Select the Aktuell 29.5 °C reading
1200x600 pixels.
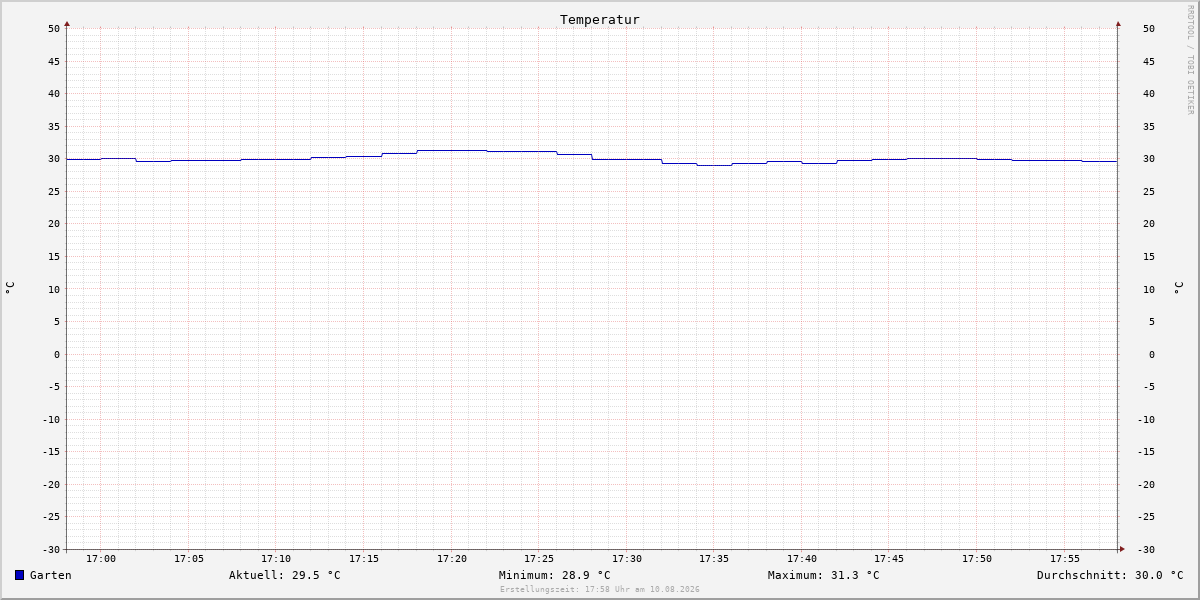coord(285,575)
